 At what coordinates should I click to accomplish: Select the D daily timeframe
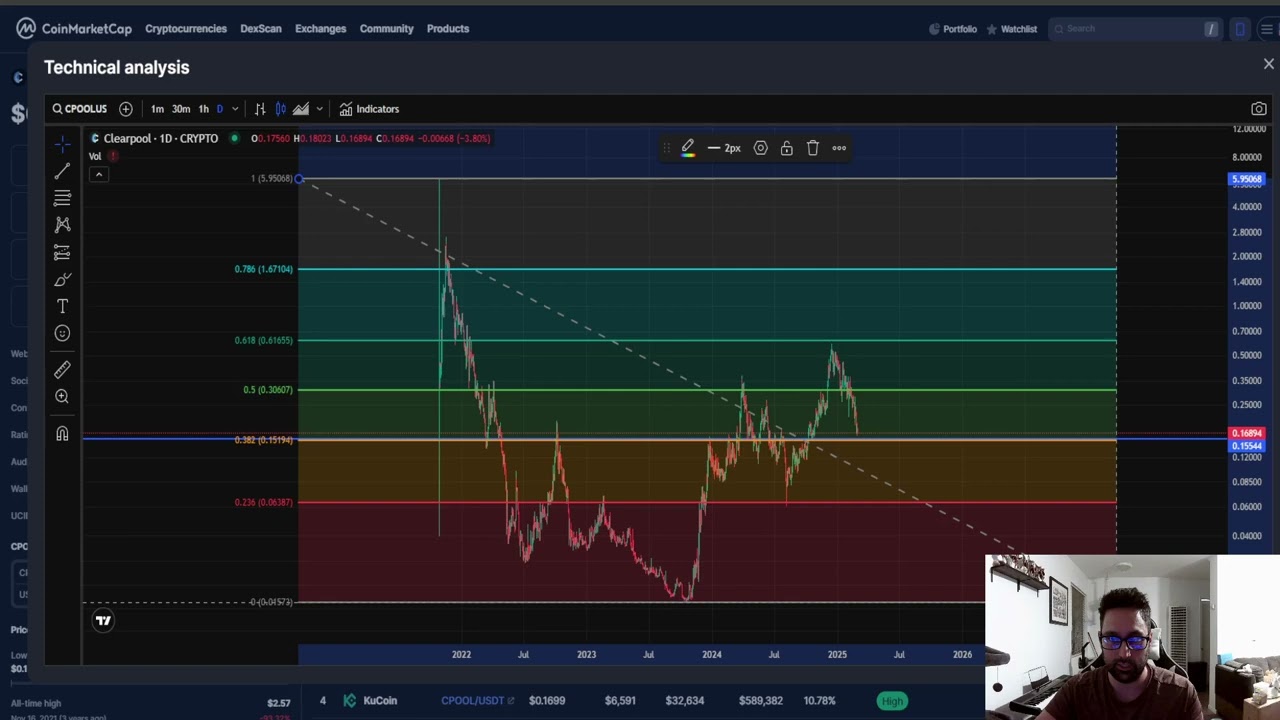point(220,109)
